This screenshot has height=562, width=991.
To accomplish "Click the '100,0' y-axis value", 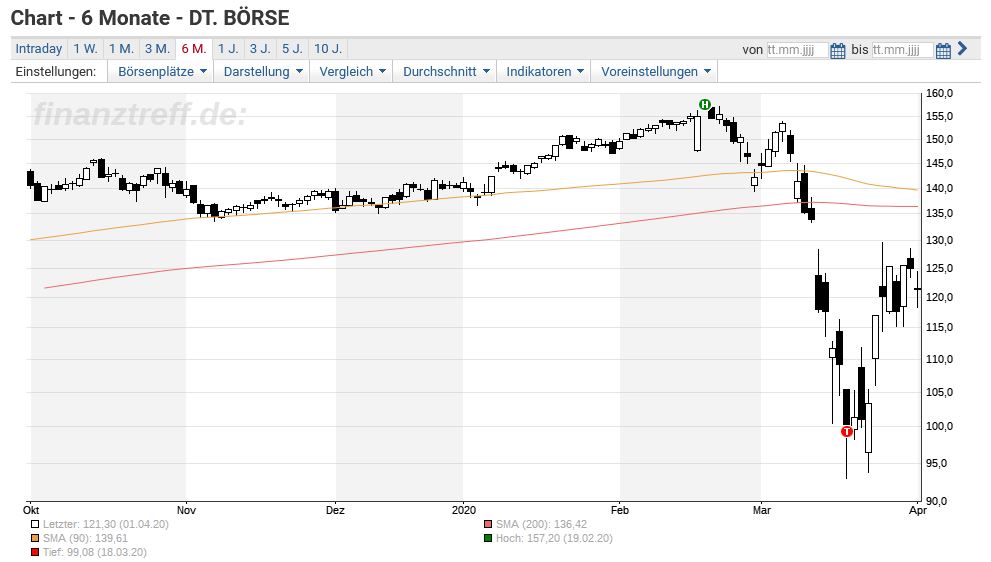I will coord(939,426).
